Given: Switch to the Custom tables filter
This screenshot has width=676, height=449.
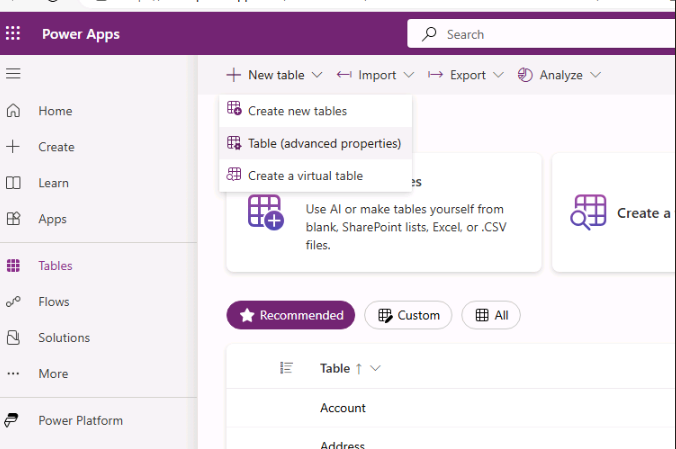Looking at the screenshot, I should point(408,315).
